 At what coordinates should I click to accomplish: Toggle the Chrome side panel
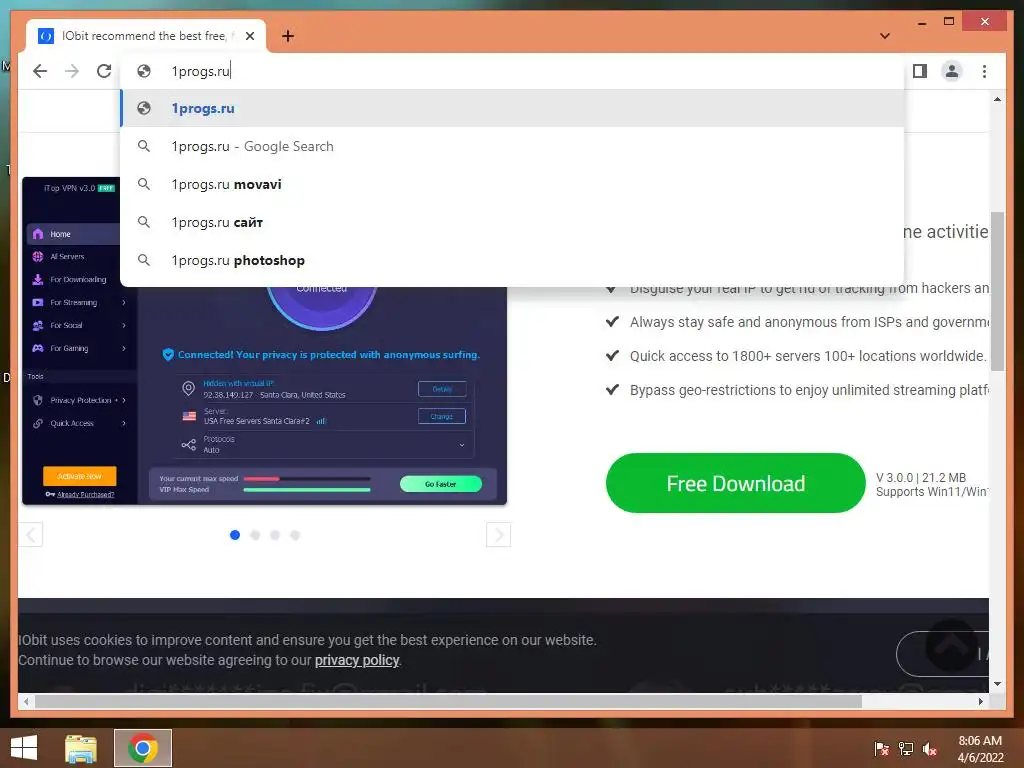(x=920, y=71)
